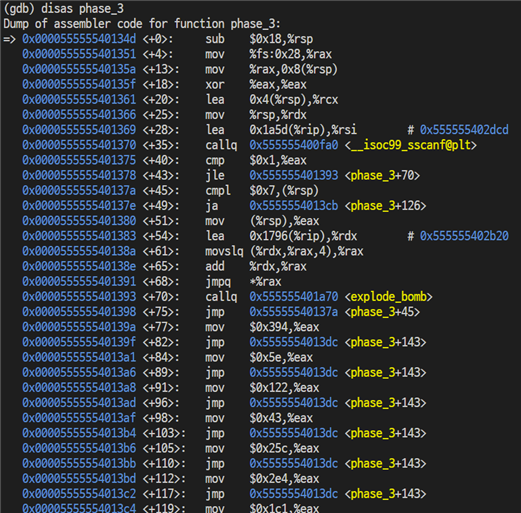Click 'Dump of assembler code' header line
The height and width of the screenshot is (513, 521).
pos(142,24)
